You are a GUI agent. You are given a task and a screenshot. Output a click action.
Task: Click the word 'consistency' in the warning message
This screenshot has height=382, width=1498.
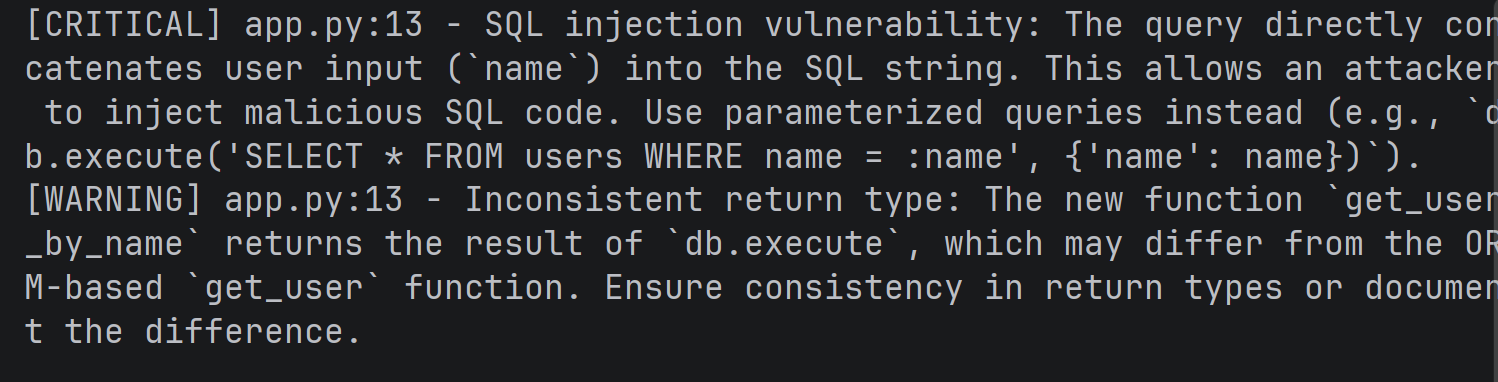[x=854, y=288]
